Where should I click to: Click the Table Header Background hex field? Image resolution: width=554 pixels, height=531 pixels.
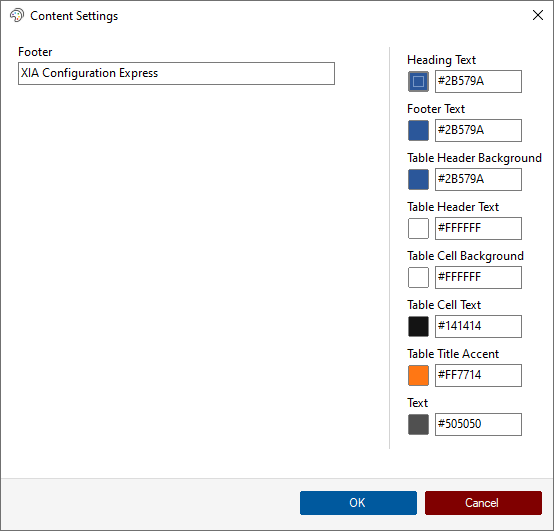tap(478, 179)
